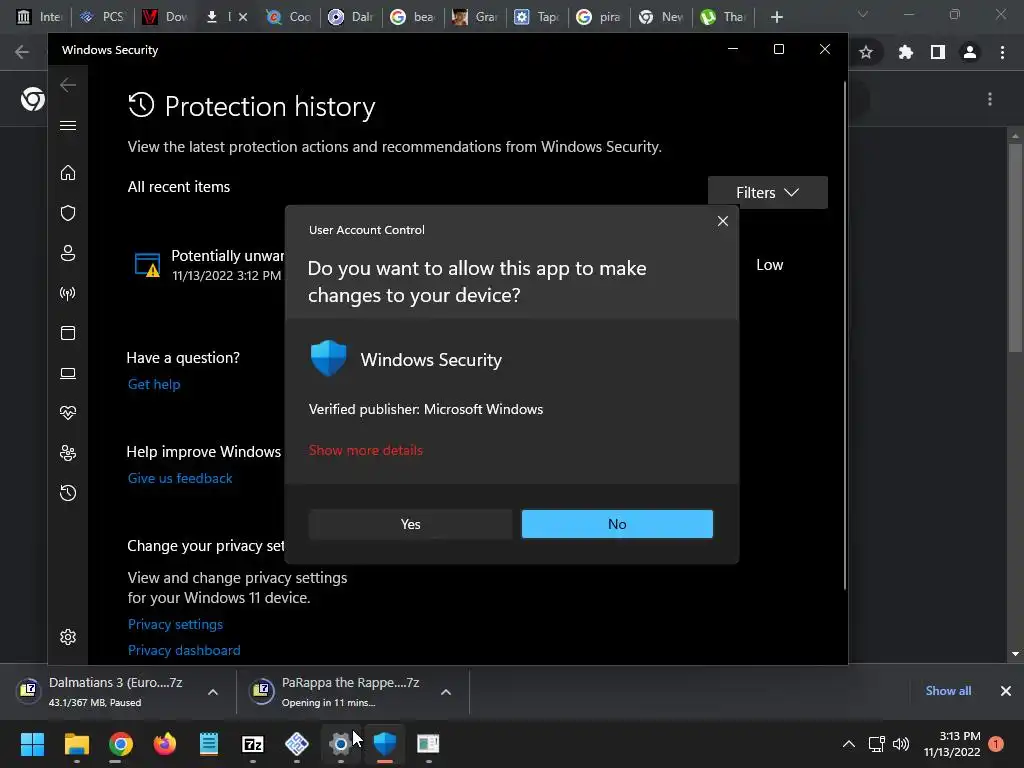Open Device performance & health heart icon
This screenshot has width=1024, height=768.
(68, 413)
